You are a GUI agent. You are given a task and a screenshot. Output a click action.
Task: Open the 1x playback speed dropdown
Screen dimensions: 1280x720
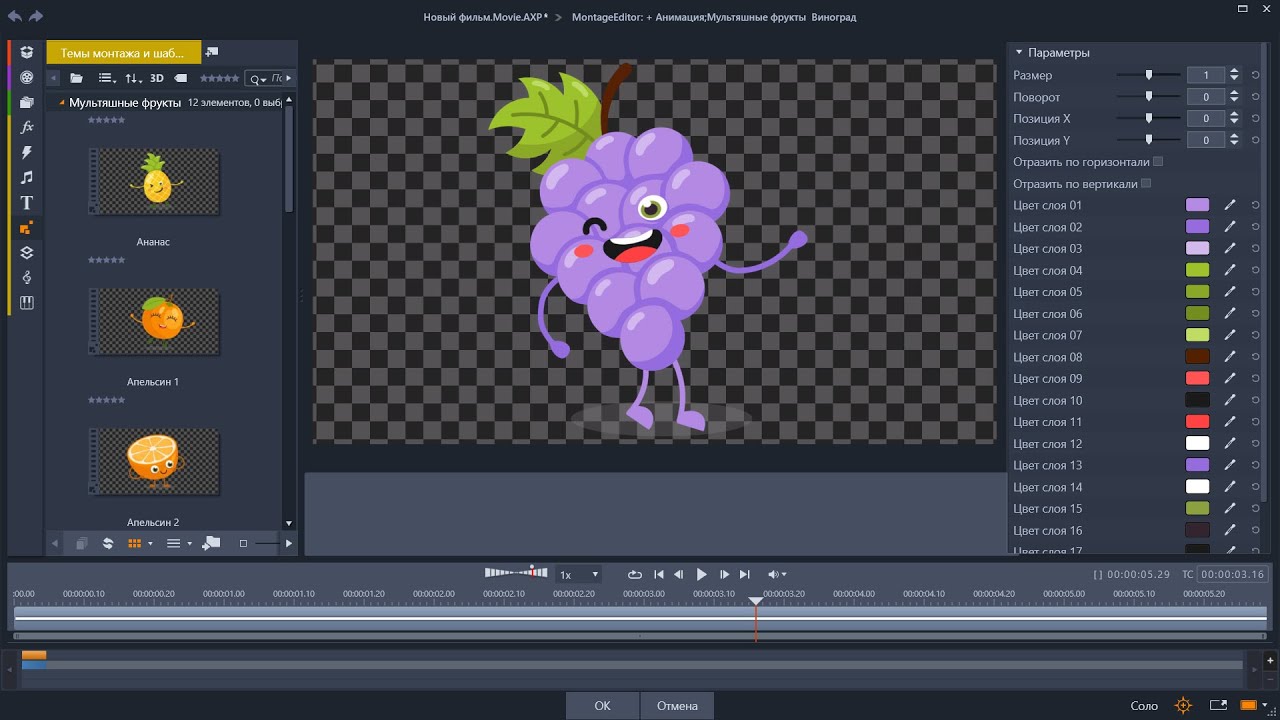(x=578, y=575)
